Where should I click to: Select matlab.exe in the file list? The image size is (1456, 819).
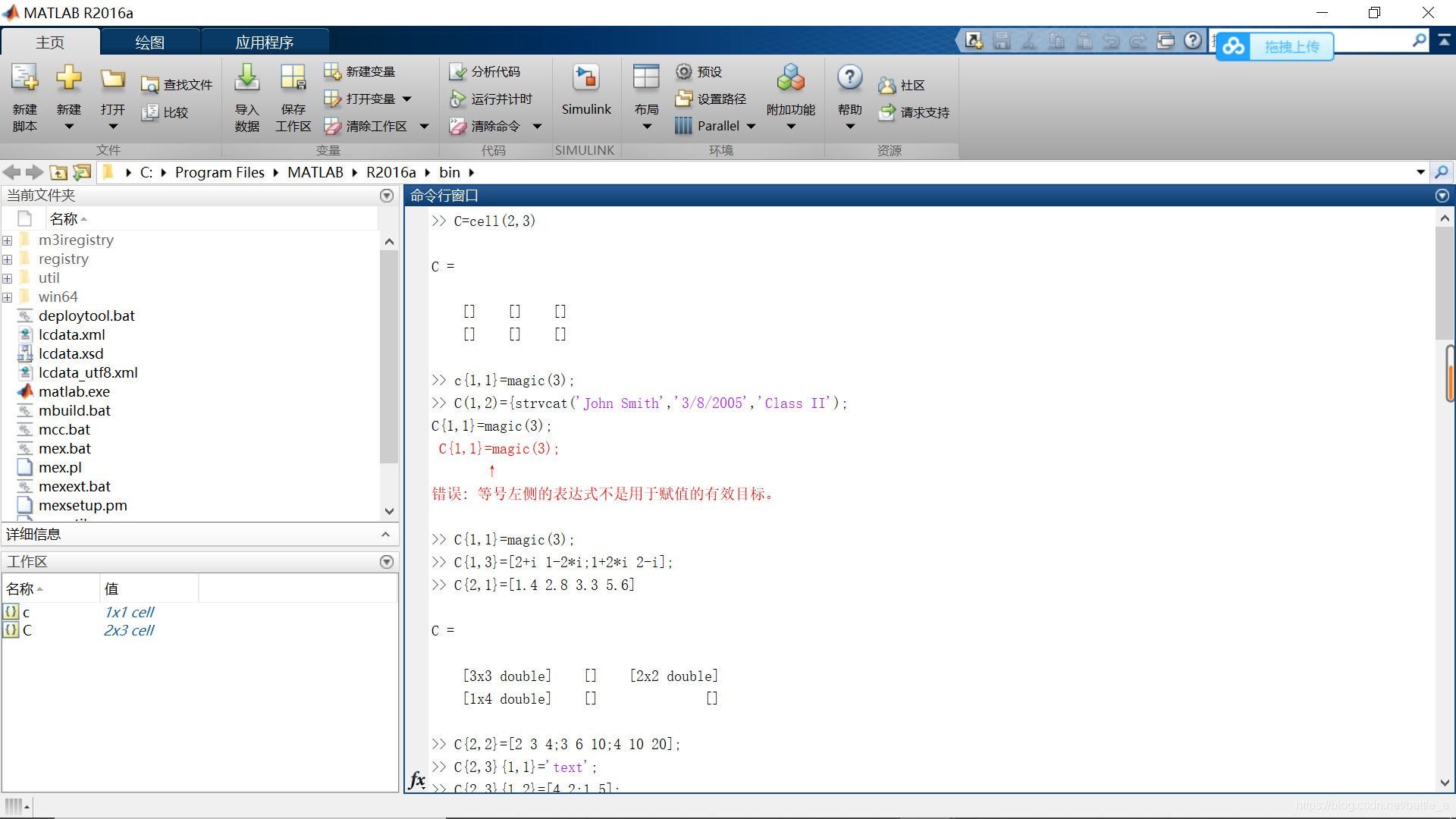coord(74,392)
